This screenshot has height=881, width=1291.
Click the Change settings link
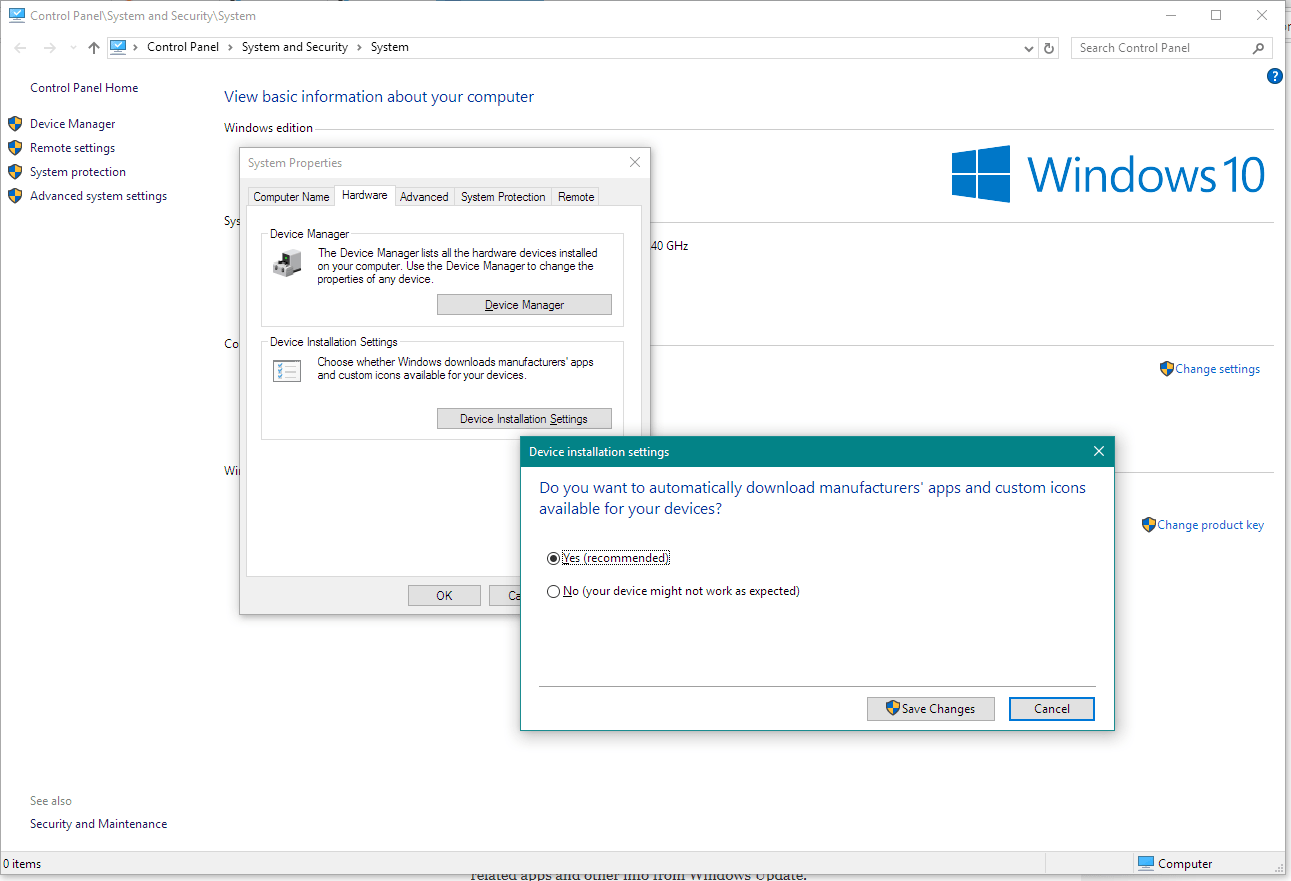(1217, 369)
